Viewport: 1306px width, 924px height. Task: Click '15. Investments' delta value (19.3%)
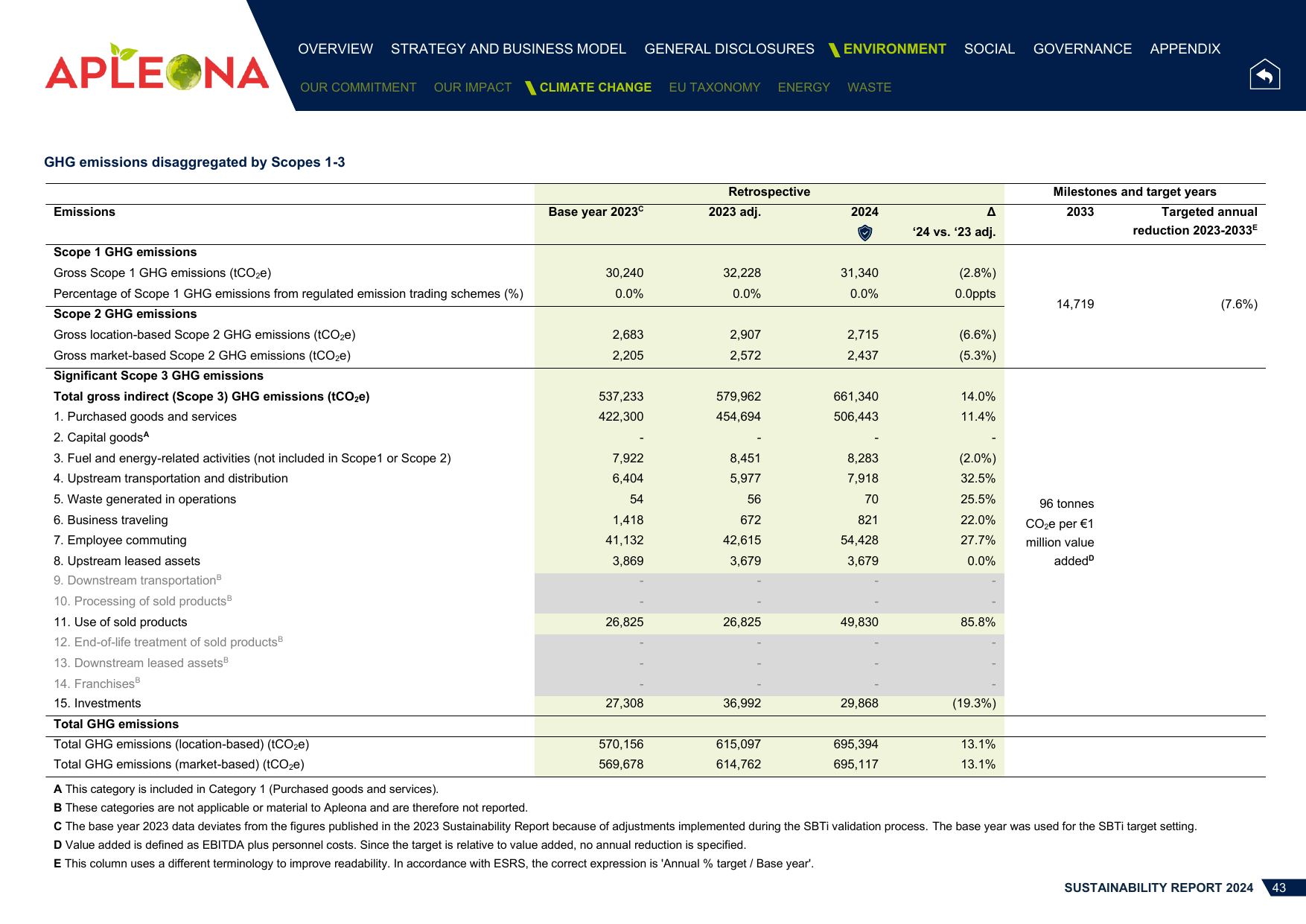tap(974, 704)
